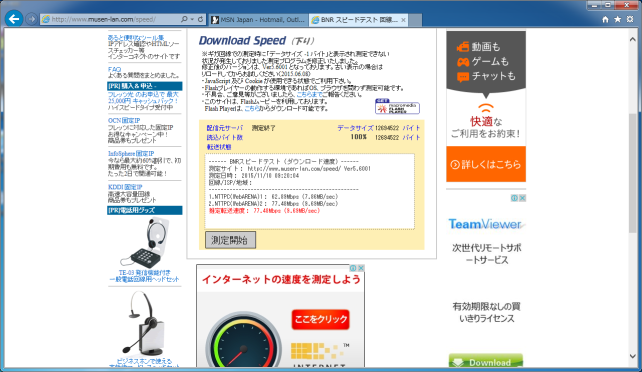Viewport: 642px width, 372px height.
Task: Click the scrollbar down arrow
Action: pos(633,356)
